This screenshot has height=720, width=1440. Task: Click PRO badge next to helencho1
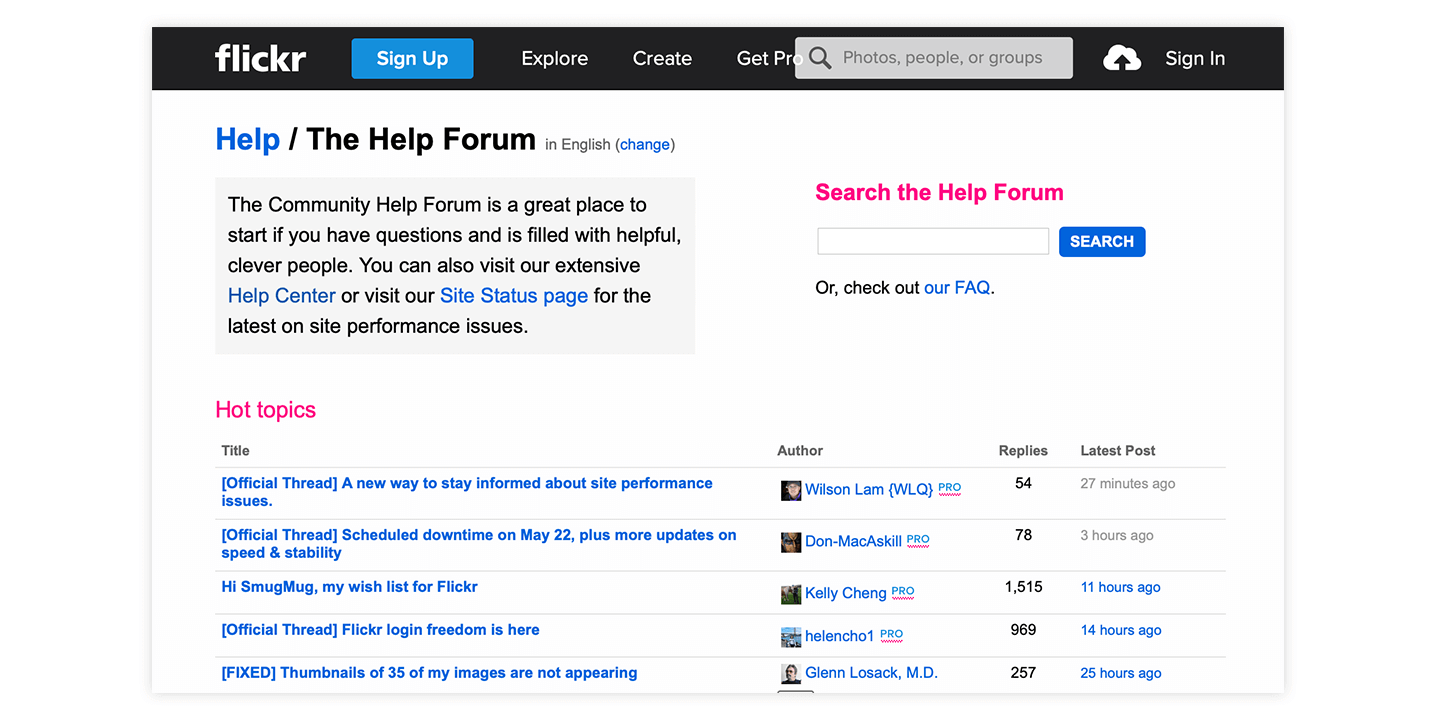(892, 635)
